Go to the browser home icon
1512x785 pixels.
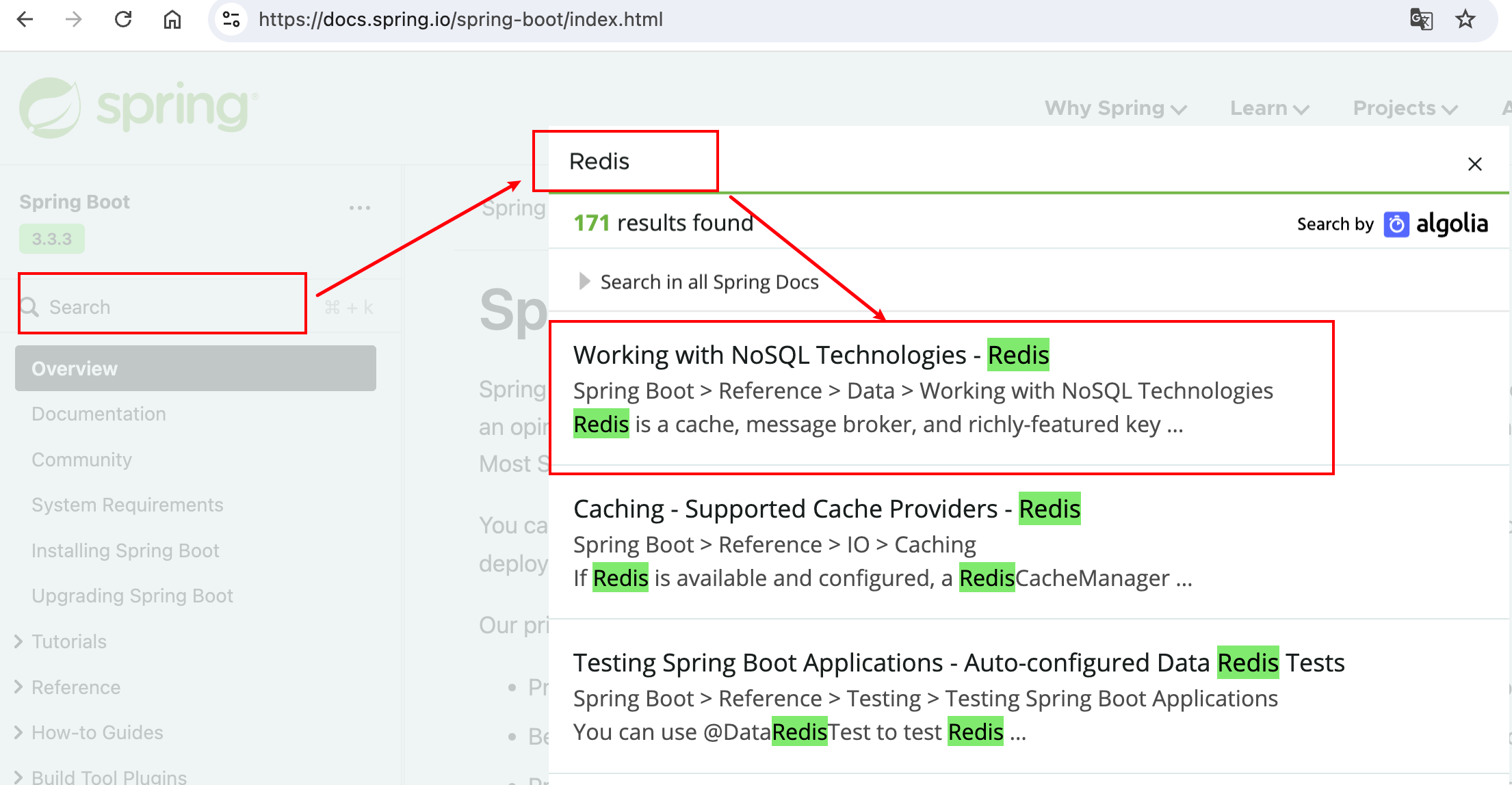tap(172, 19)
